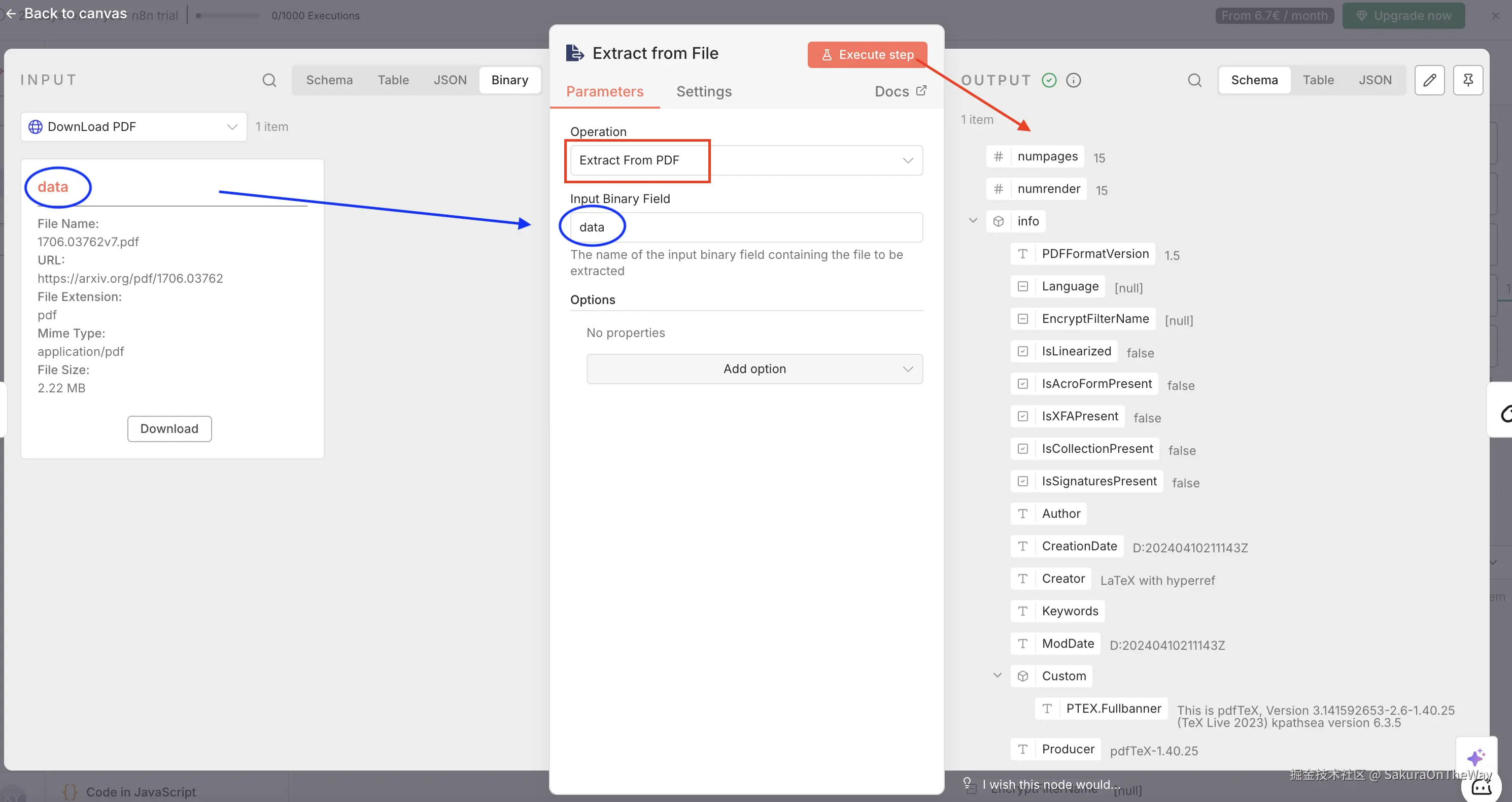Click the Input Binary Field textbox
This screenshot has height=802, width=1512.
746,227
